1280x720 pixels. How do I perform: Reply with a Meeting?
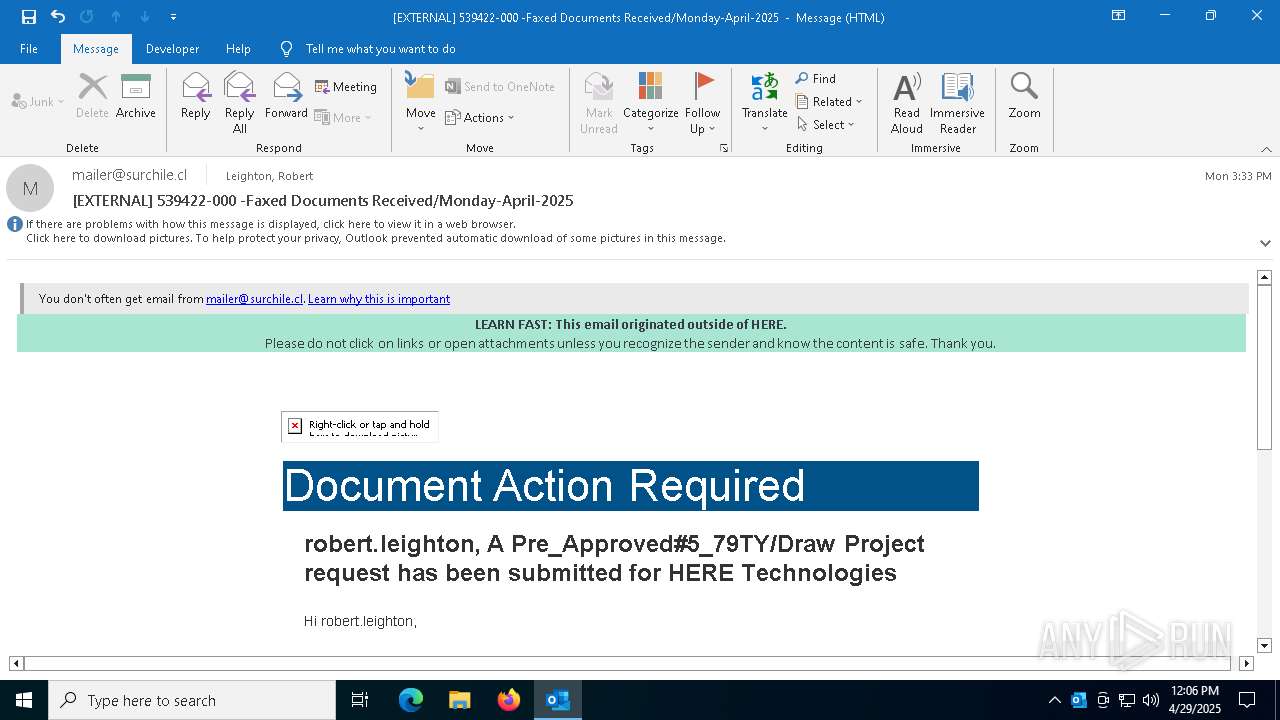pos(346,87)
